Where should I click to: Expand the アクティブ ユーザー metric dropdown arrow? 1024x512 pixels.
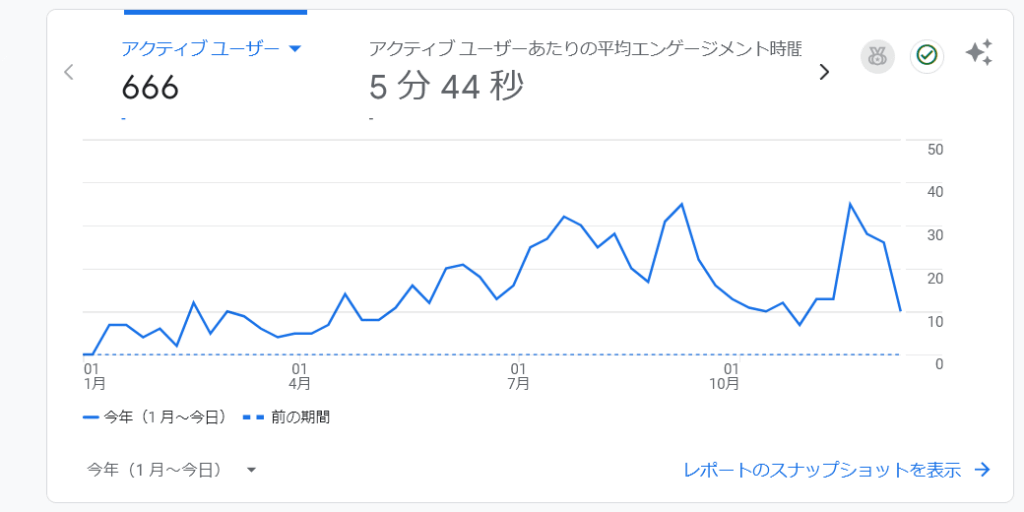pos(295,49)
